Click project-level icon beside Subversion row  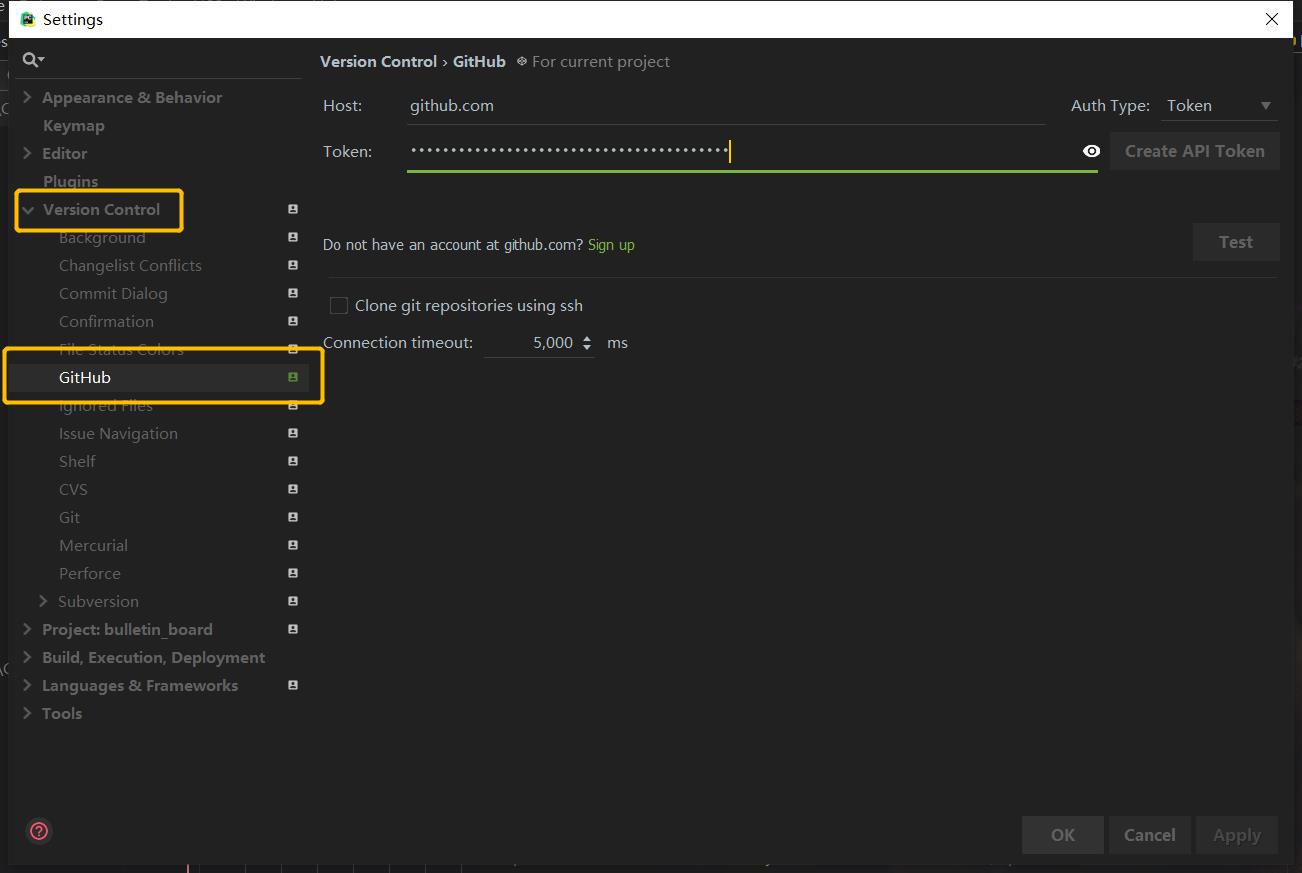[x=293, y=601]
